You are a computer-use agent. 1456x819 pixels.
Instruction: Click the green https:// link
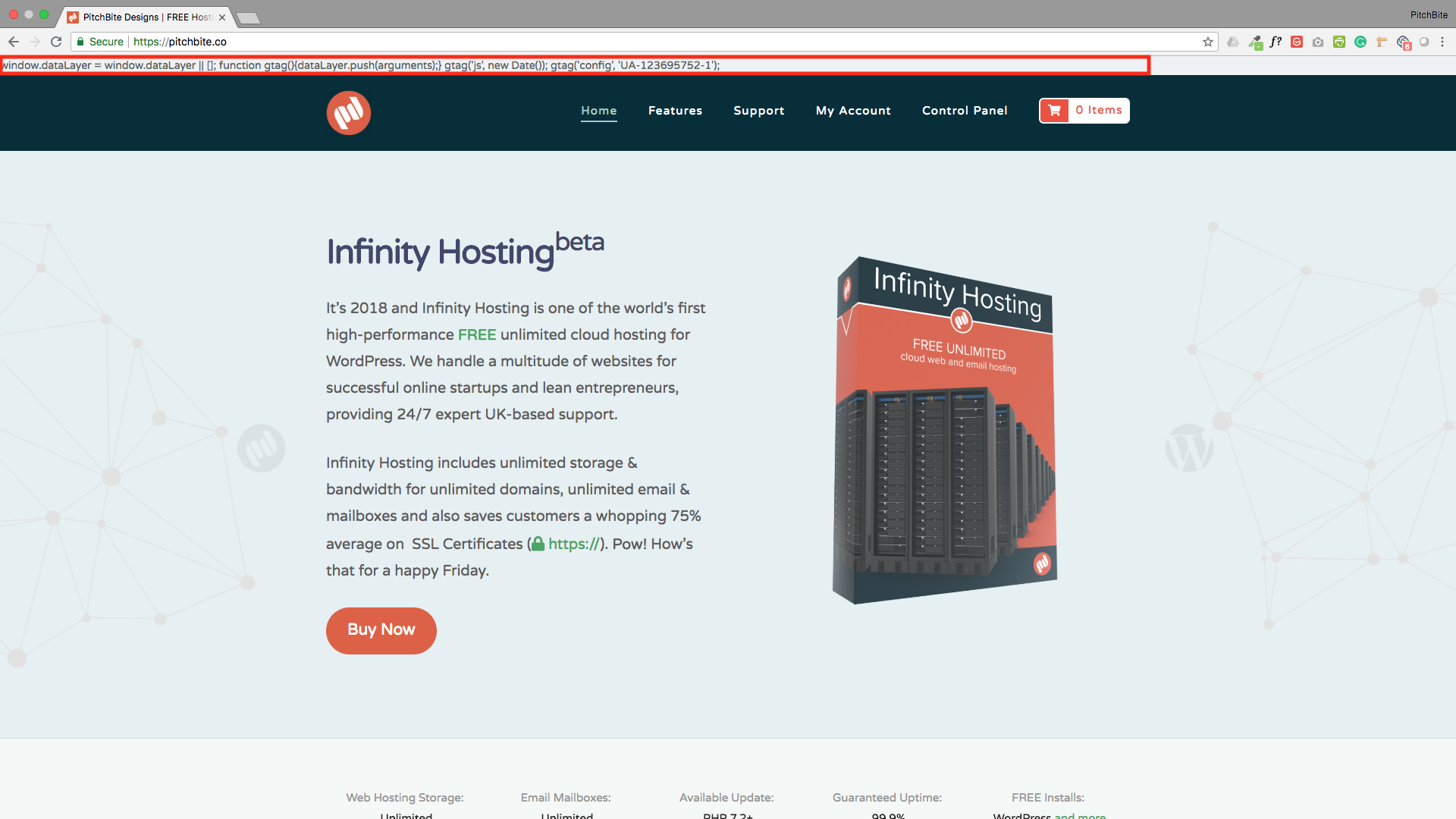(x=573, y=544)
